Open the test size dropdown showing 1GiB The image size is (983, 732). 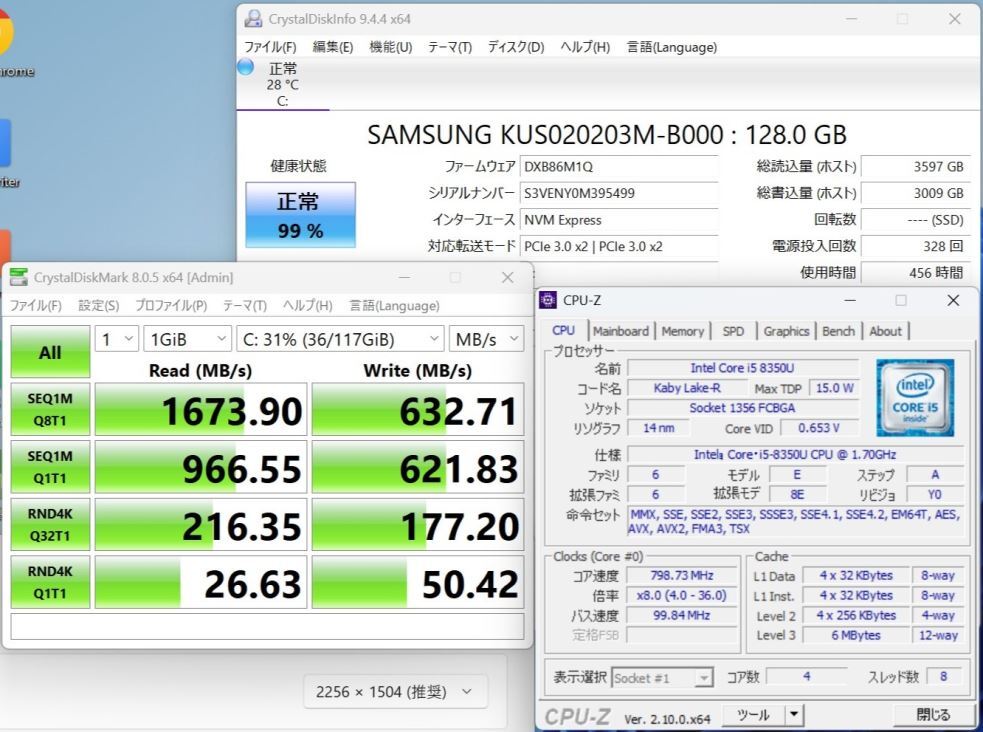(x=187, y=339)
